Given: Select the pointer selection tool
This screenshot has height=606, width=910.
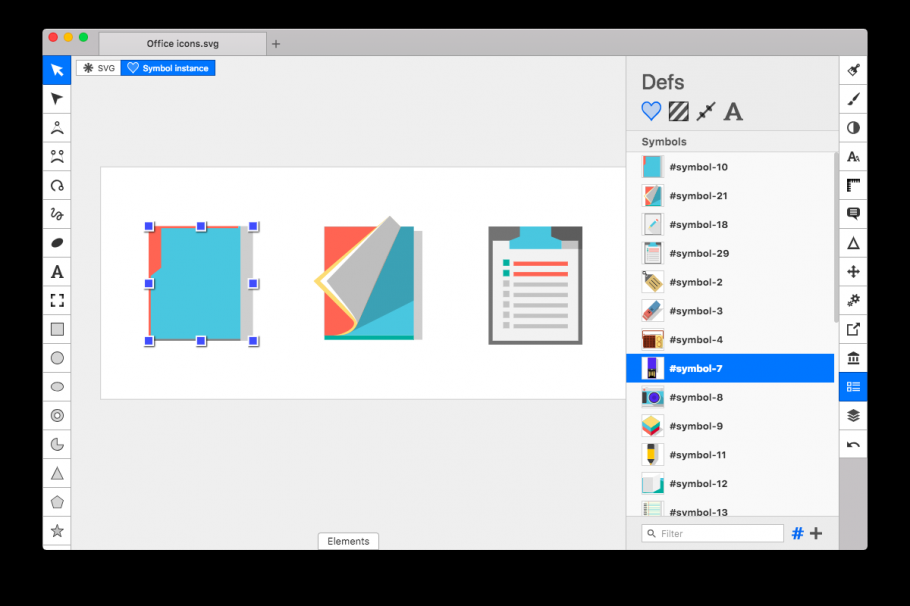Looking at the screenshot, I should [x=57, y=70].
